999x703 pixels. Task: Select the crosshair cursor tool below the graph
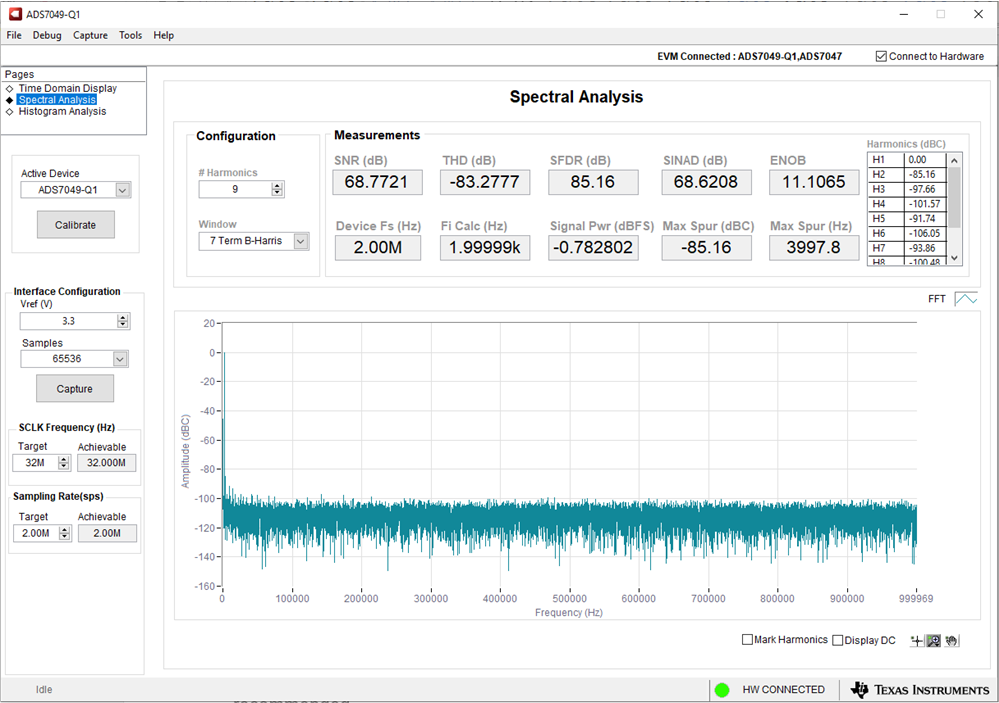pos(917,640)
